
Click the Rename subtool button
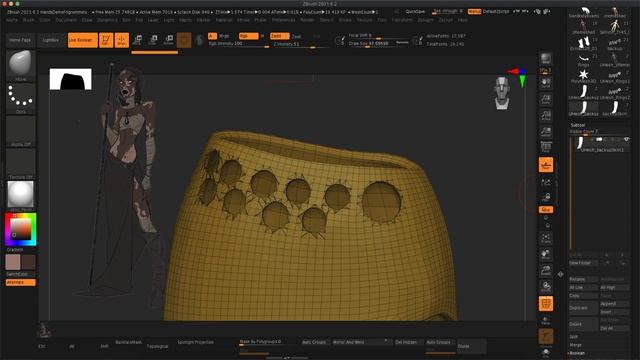583,279
